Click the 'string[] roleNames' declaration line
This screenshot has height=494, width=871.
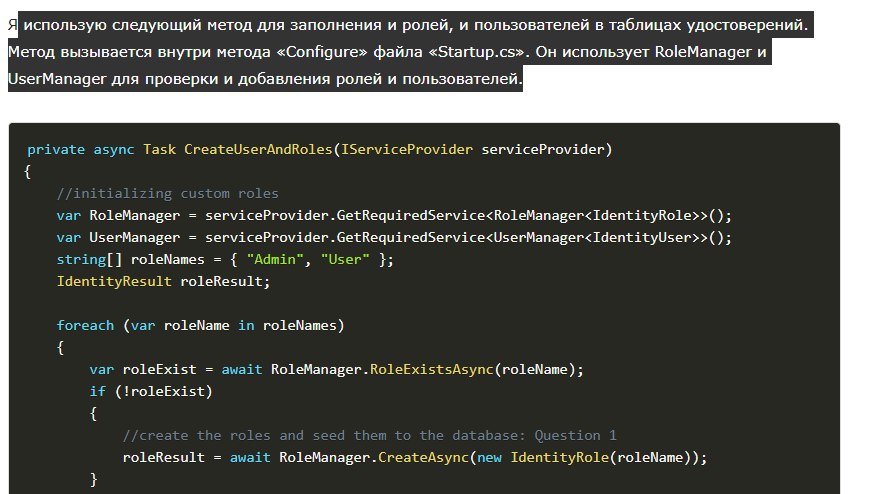[x=225, y=260]
